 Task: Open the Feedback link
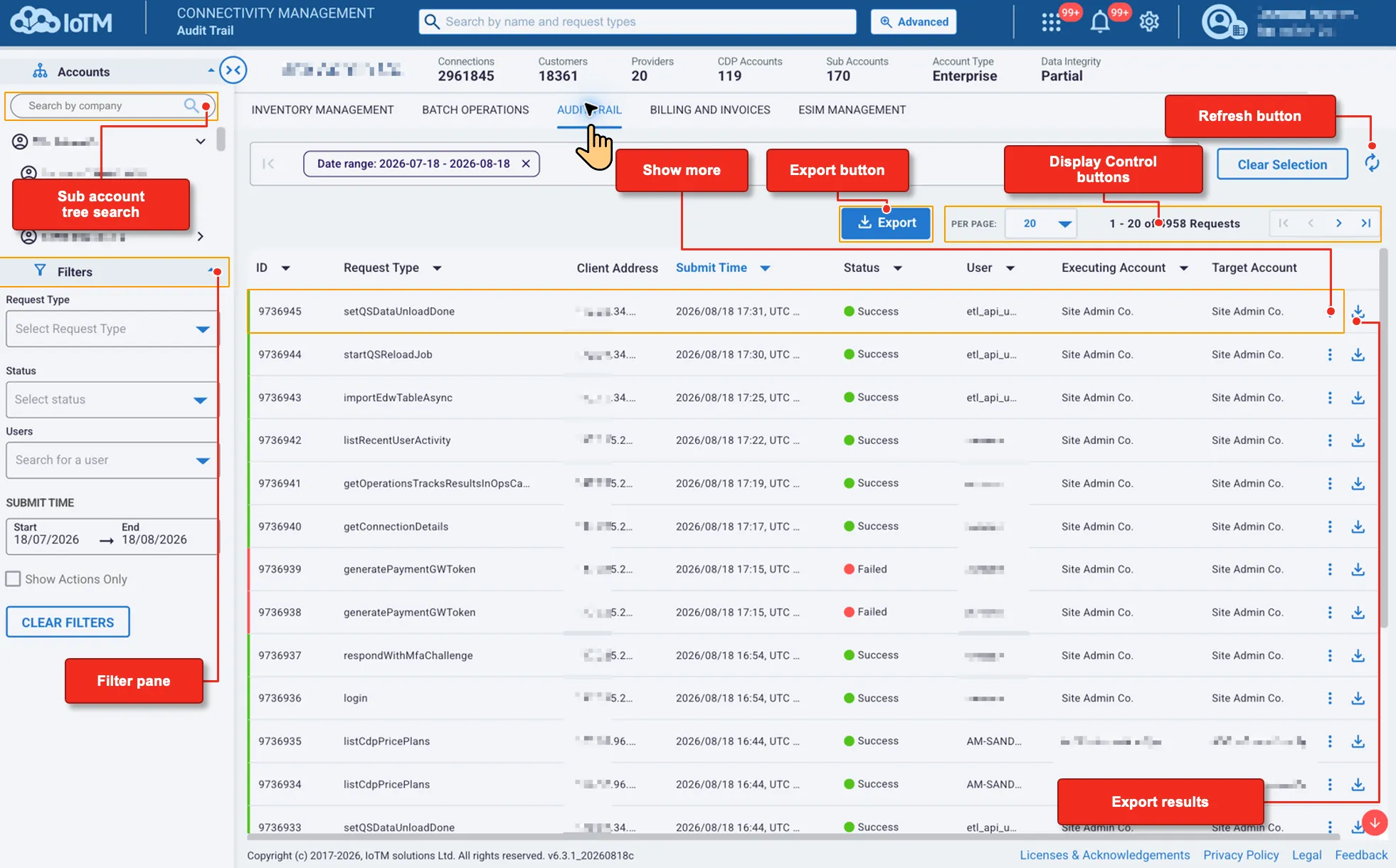tap(1361, 855)
